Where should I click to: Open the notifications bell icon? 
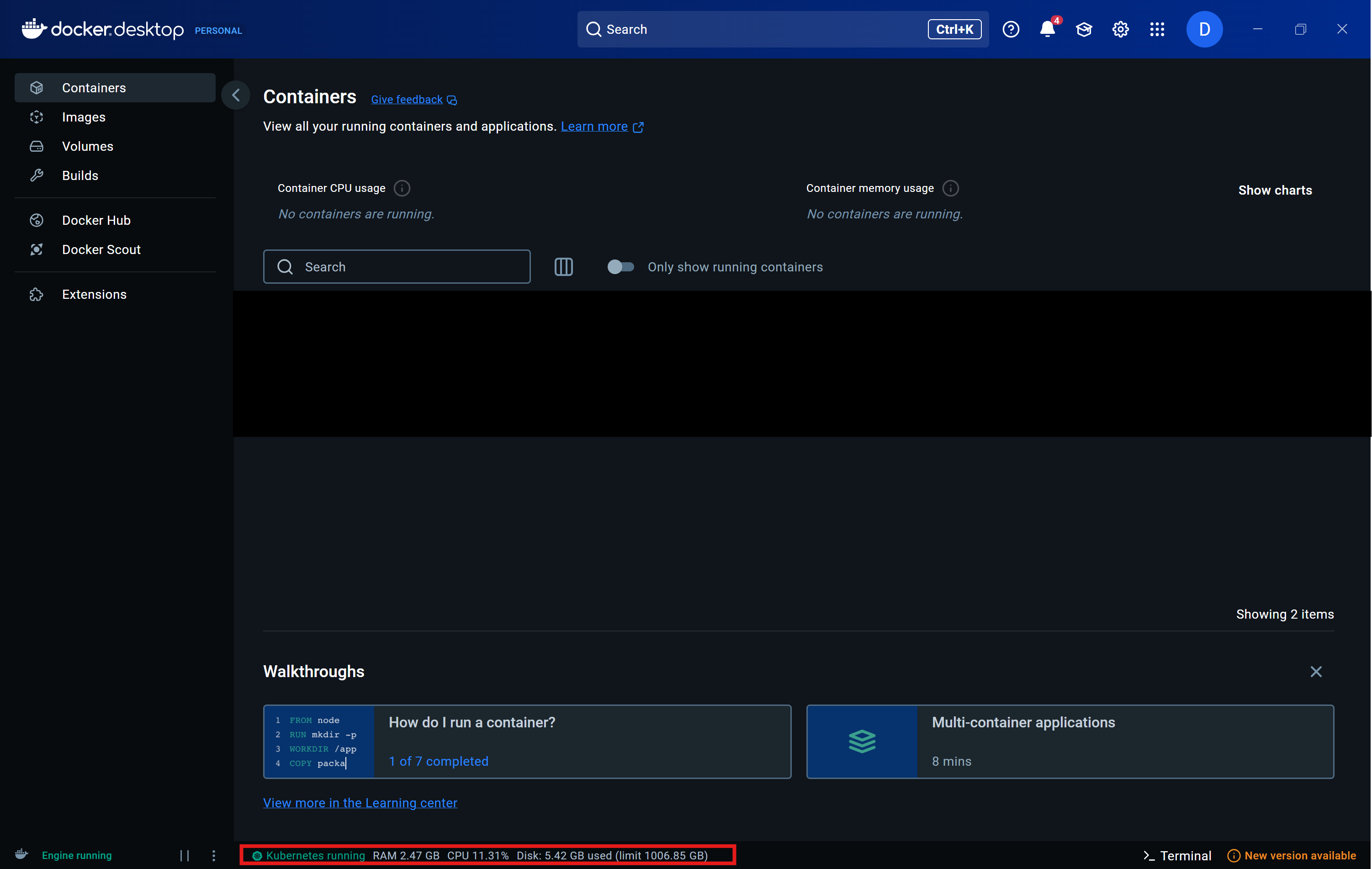click(x=1047, y=29)
